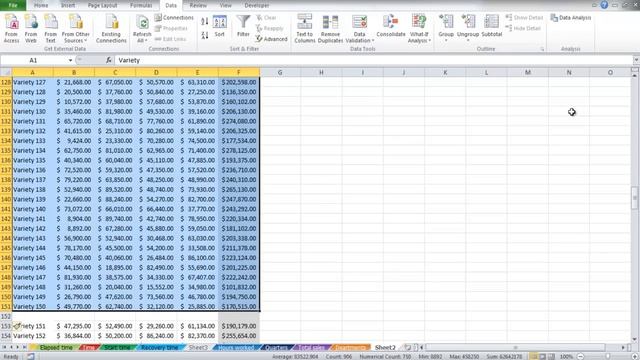Viewport: 640px width, 360px height.
Task: Switch to Page Break Preview in status bar
Action: [551, 356]
